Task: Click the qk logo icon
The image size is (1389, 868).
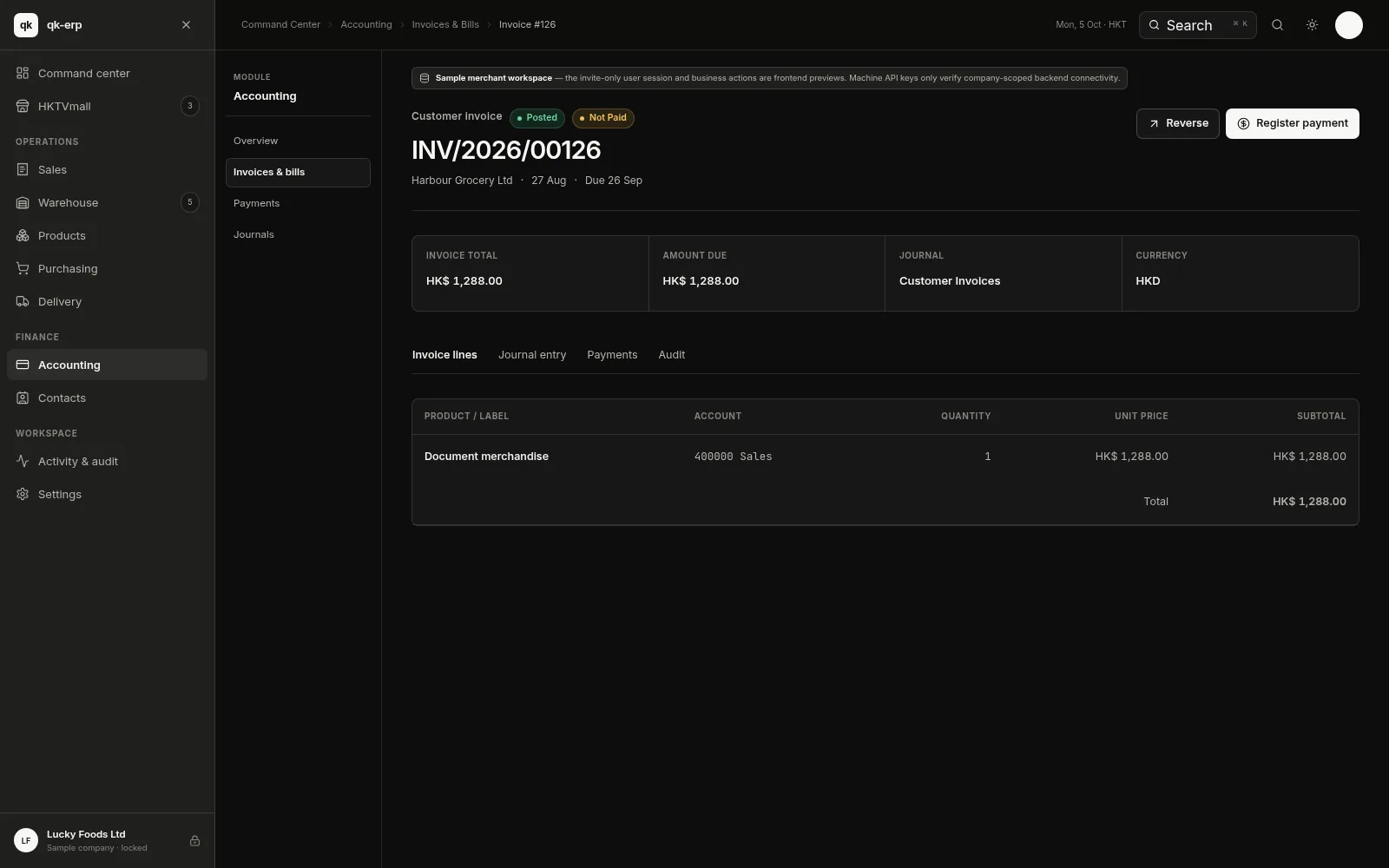Action: pyautogui.click(x=26, y=25)
